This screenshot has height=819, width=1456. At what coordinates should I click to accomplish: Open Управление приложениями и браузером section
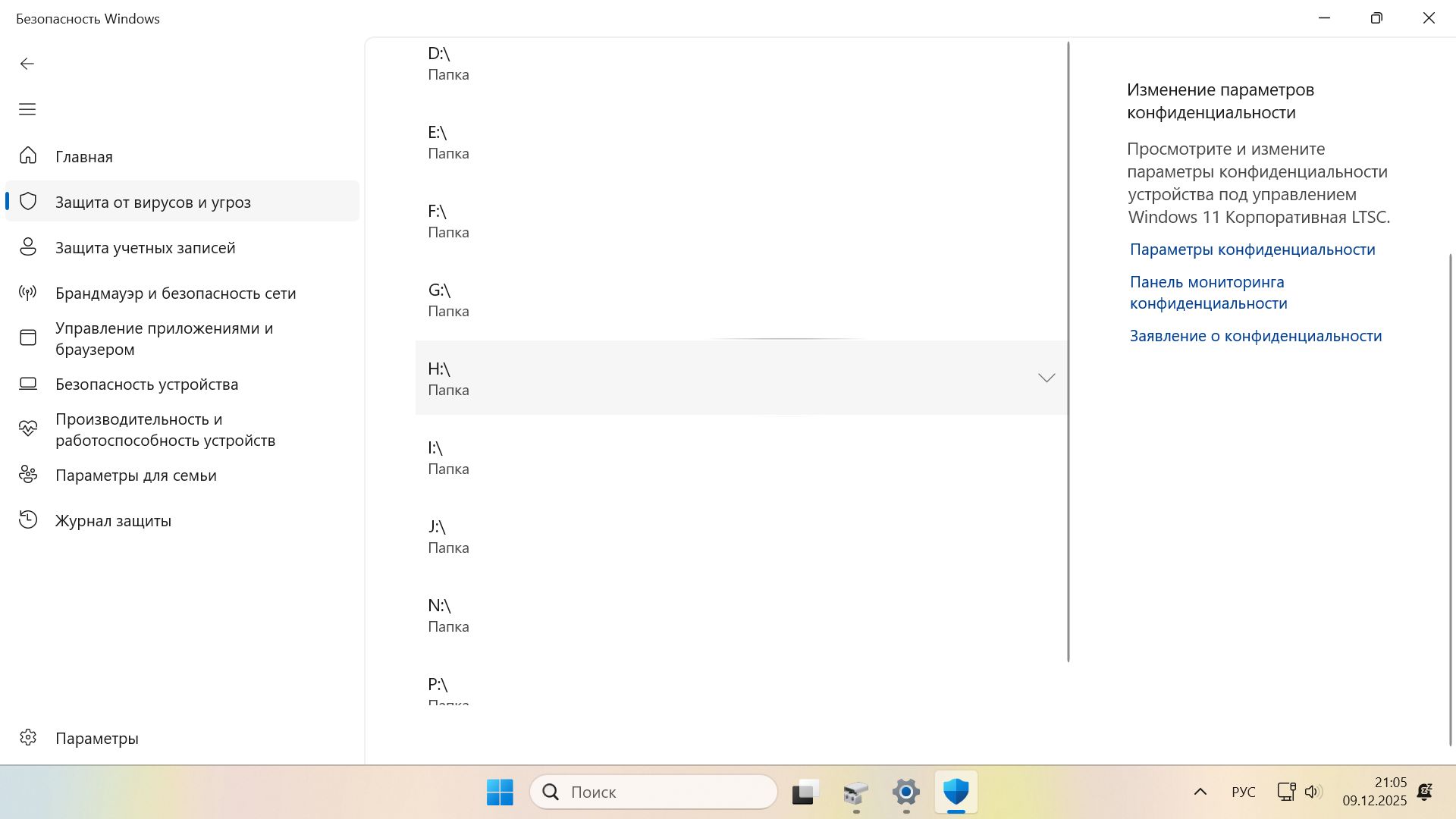164,338
